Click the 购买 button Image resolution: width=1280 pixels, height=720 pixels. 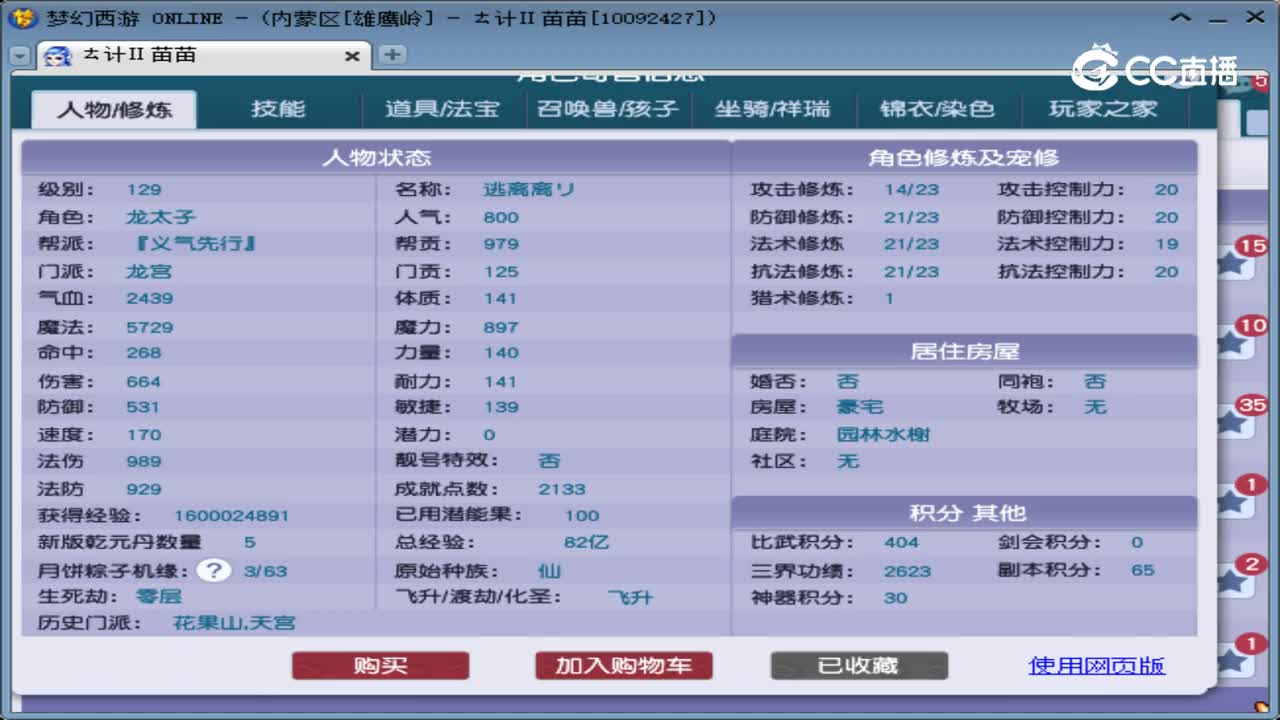pyautogui.click(x=381, y=665)
